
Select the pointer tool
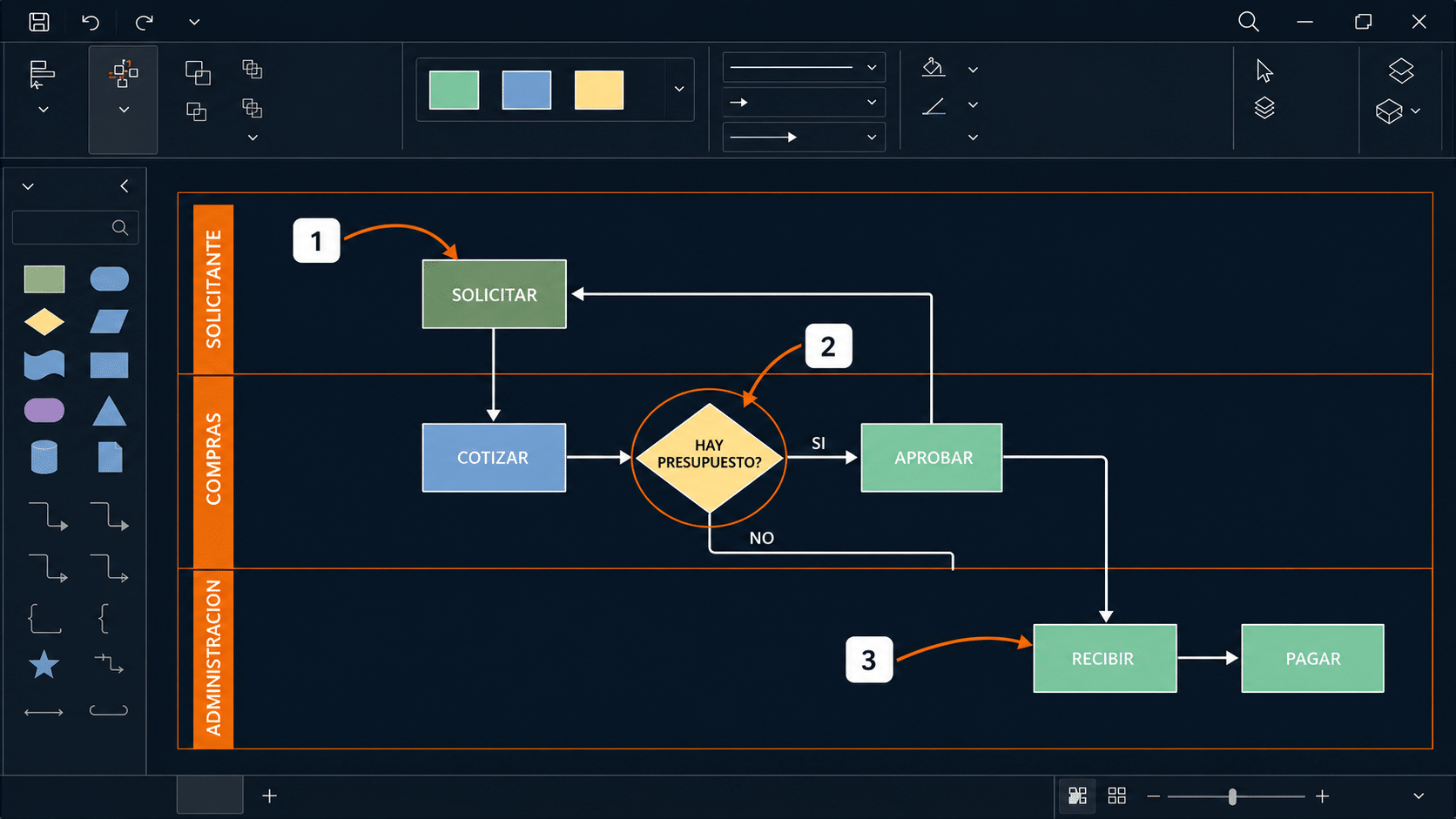click(1264, 70)
